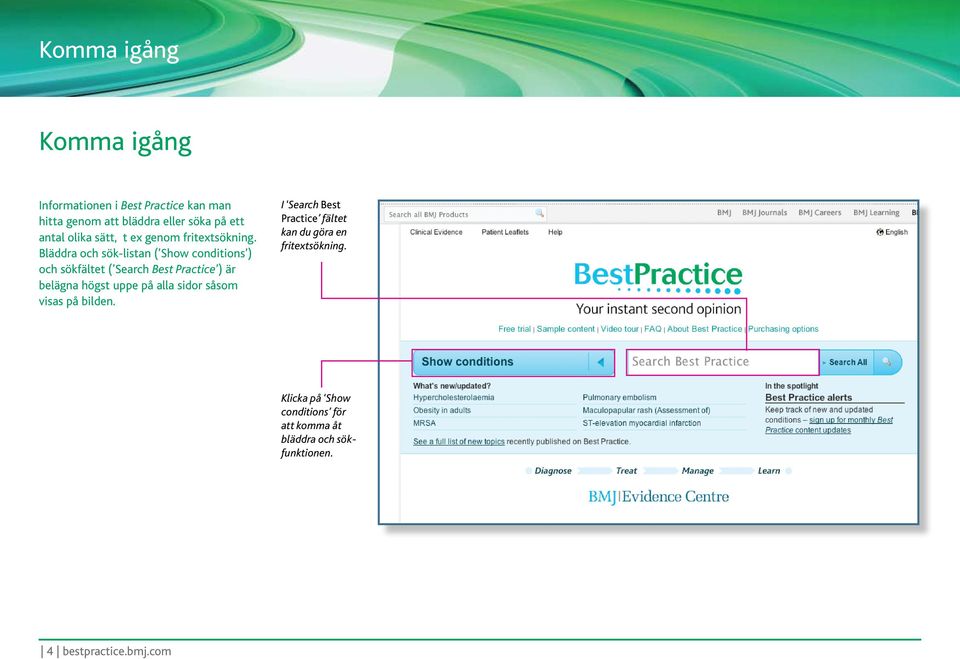The height and width of the screenshot is (659, 960).
Task: Click the Search Best Practice field
Action: (x=722, y=362)
